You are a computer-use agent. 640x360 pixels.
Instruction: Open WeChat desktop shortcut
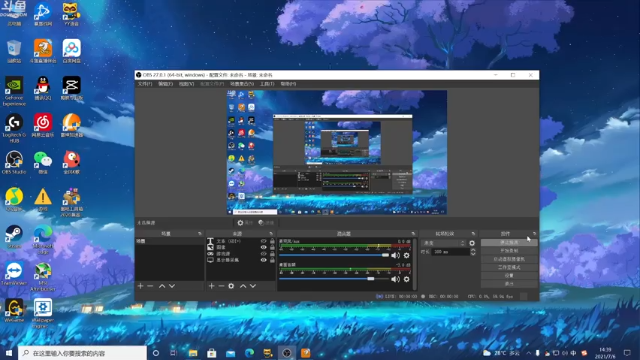[x=43, y=162]
